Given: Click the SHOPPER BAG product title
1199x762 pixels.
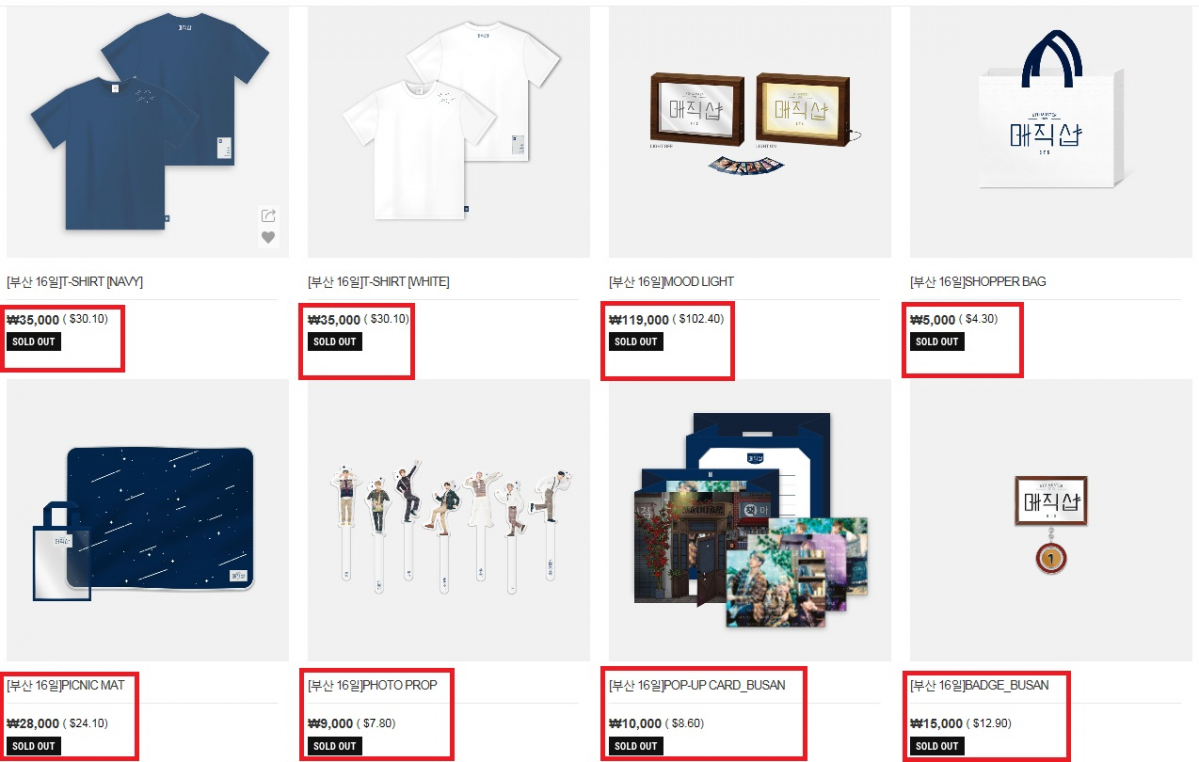Looking at the screenshot, I should click(978, 282).
